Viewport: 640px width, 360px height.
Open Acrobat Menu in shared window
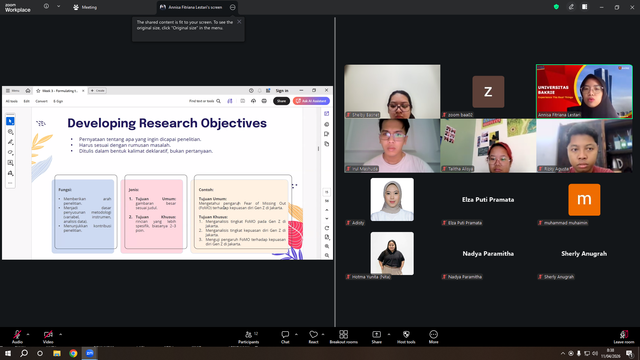point(13,91)
